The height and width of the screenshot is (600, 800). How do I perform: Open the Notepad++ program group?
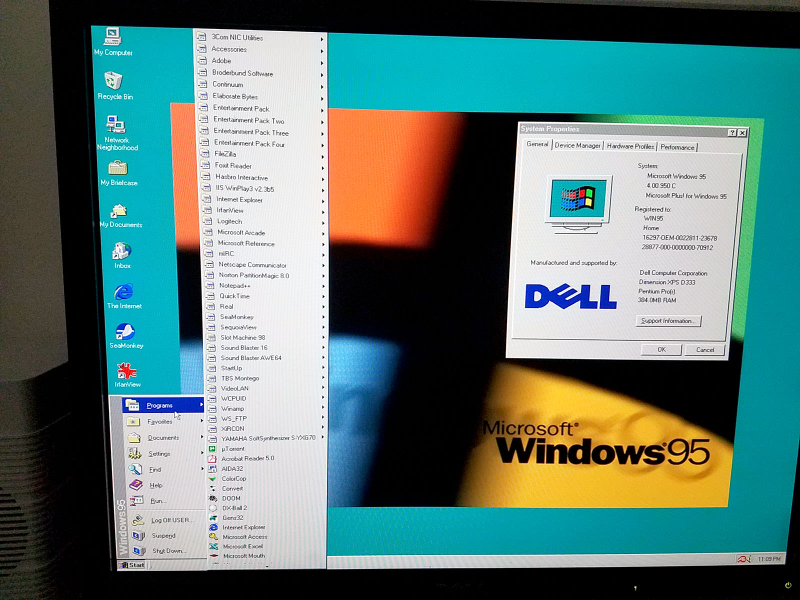(x=264, y=286)
